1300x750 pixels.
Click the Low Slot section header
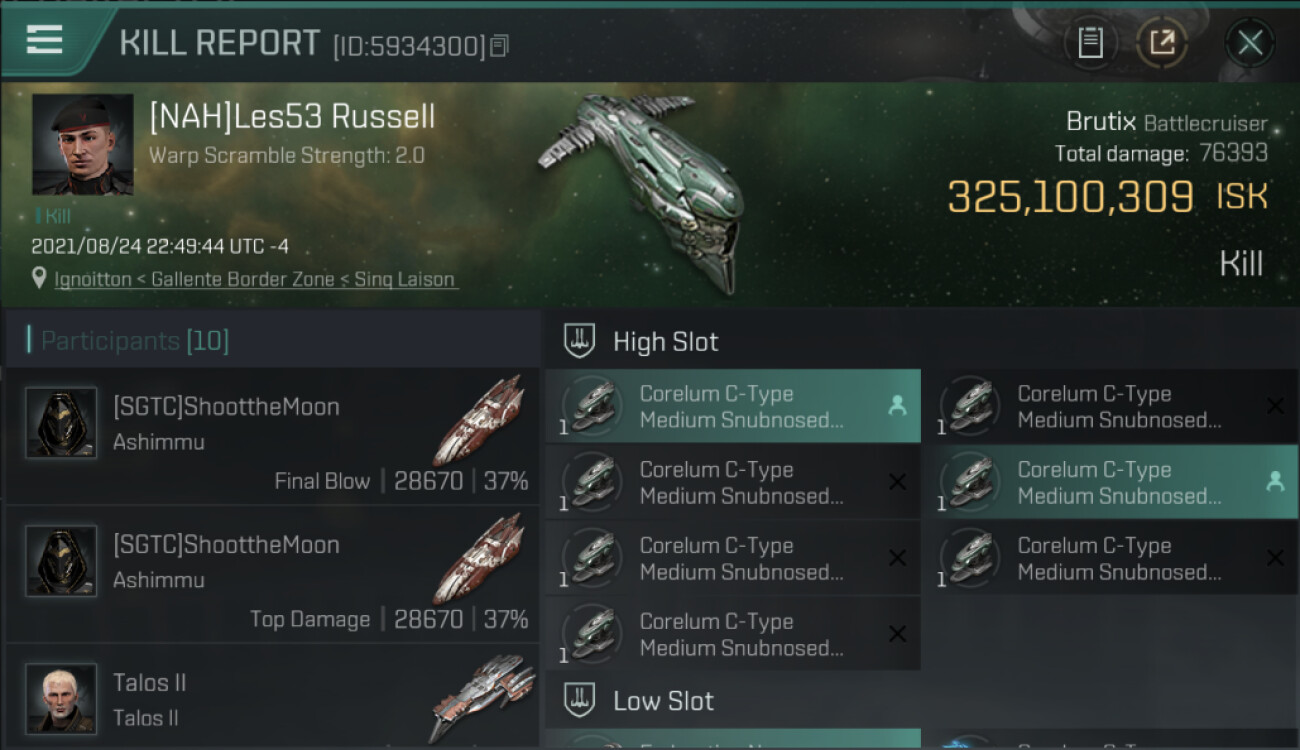(x=664, y=701)
